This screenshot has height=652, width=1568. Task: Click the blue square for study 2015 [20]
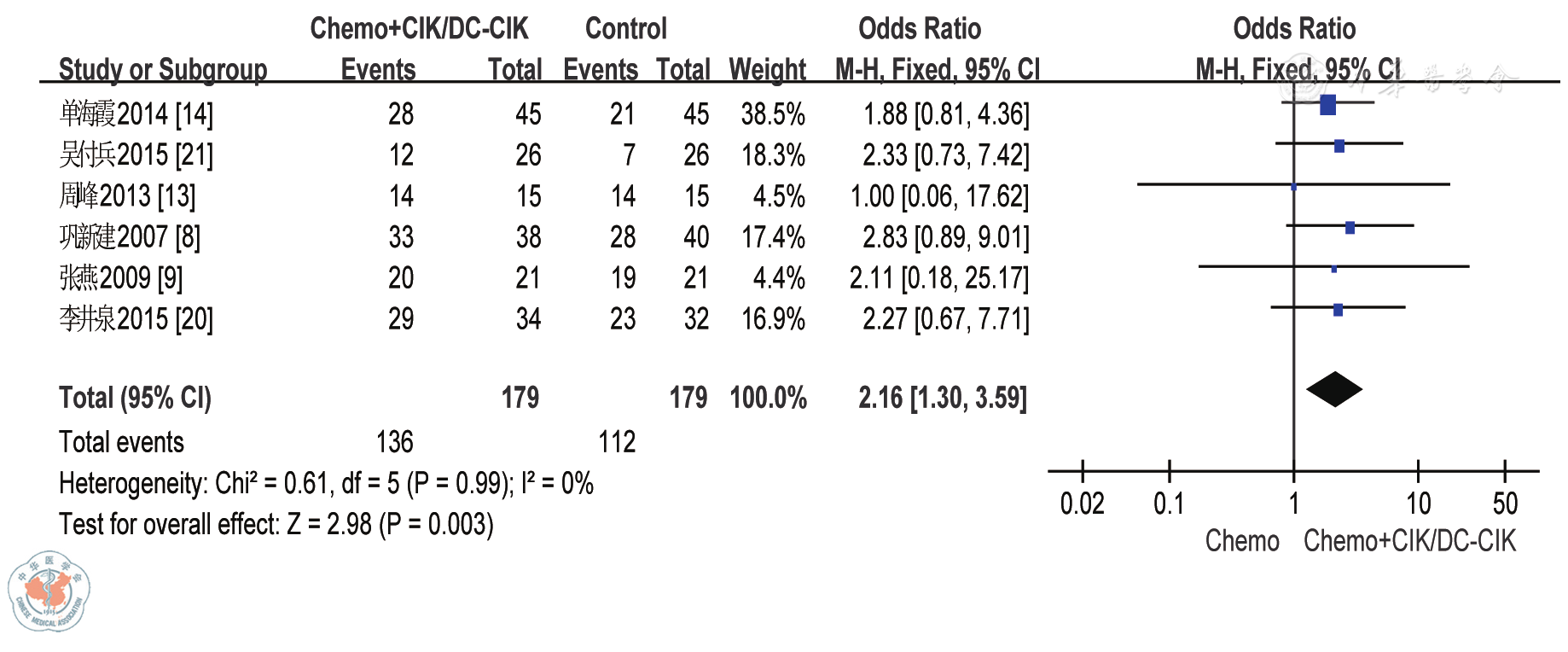[x=1338, y=309]
